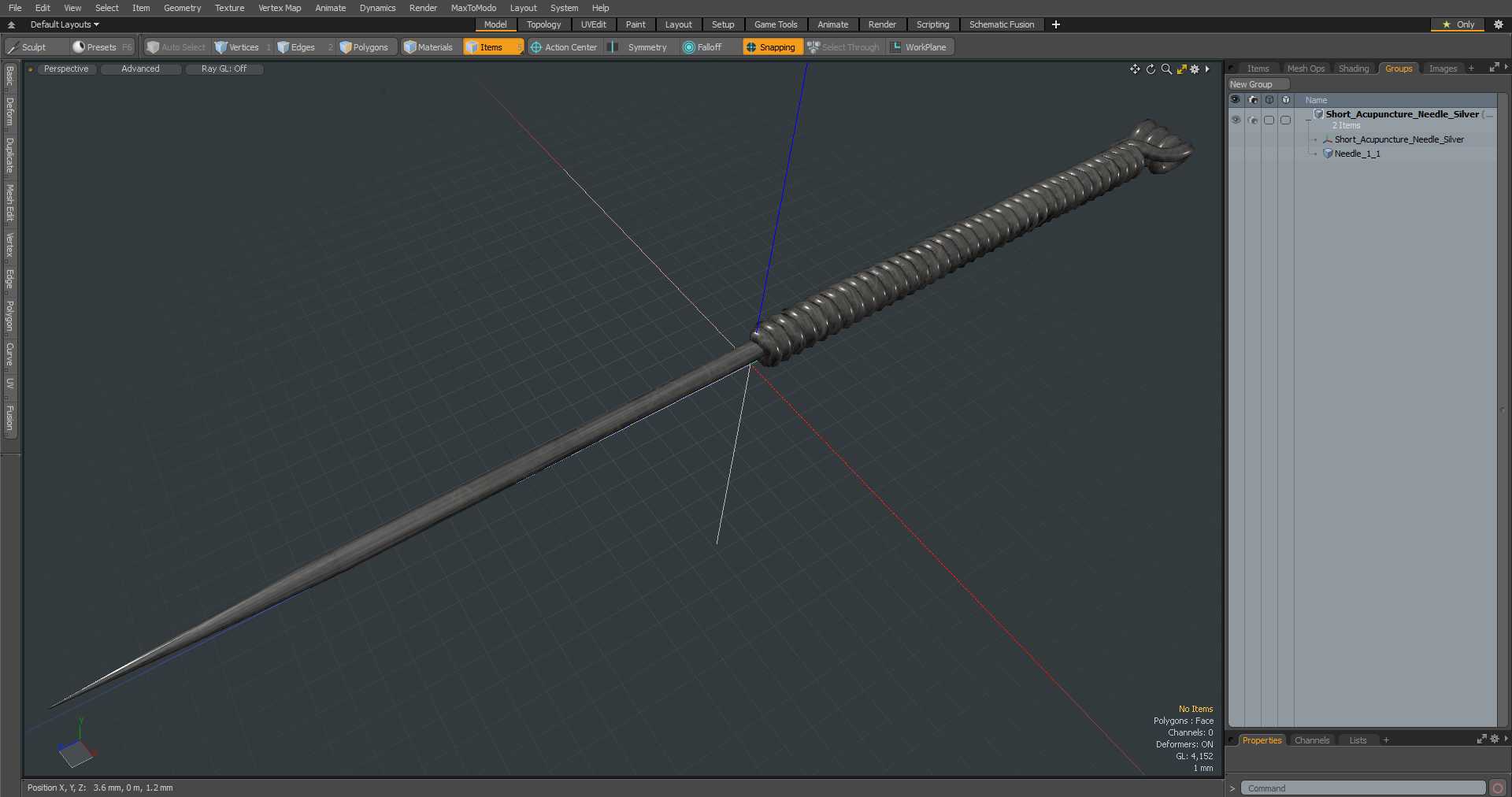Click the viewport maximize icon
Image resolution: width=1512 pixels, height=797 pixels.
coord(1181,69)
